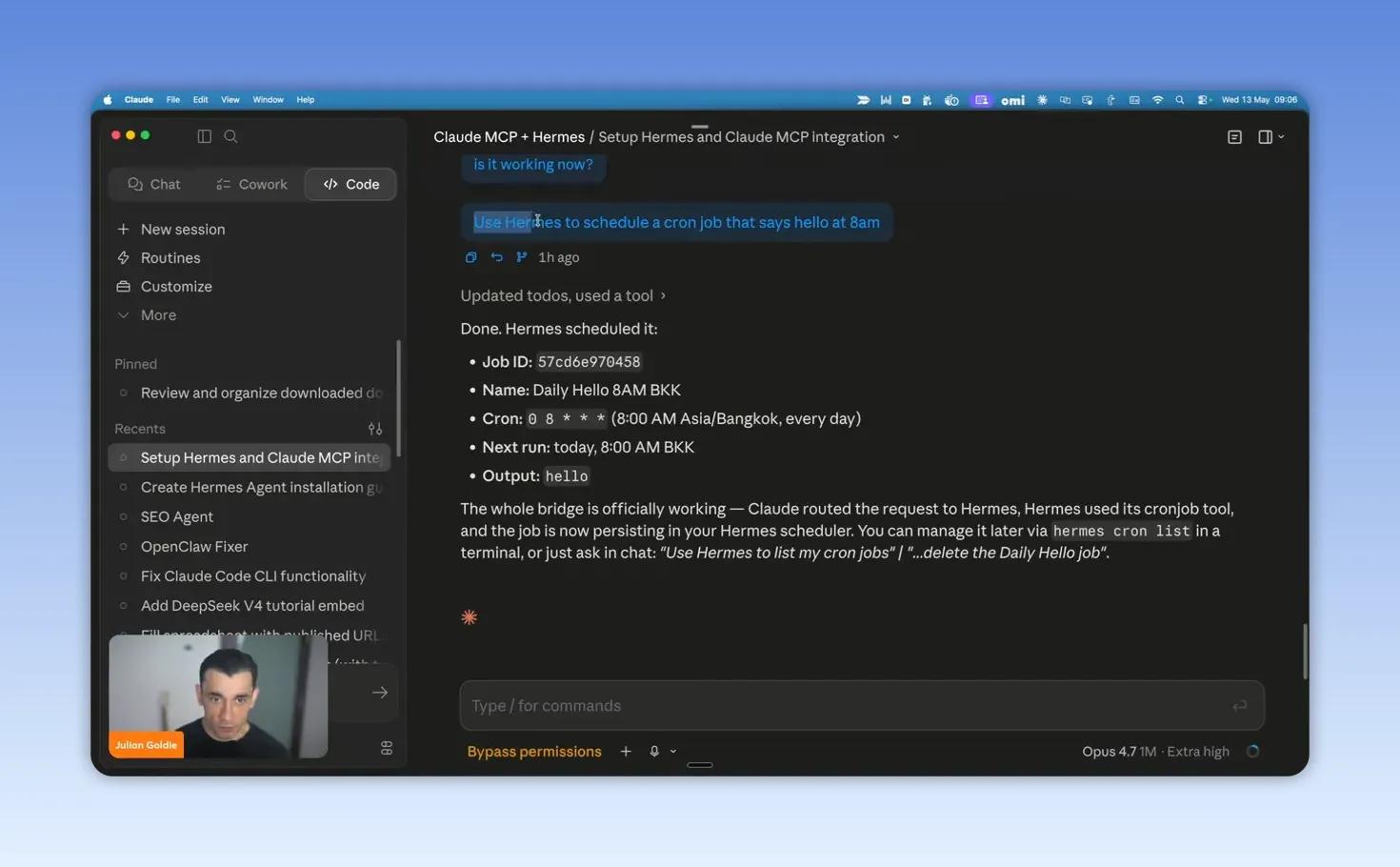Open the right panel layout chevron
The height and width of the screenshot is (867, 1400).
click(1281, 137)
